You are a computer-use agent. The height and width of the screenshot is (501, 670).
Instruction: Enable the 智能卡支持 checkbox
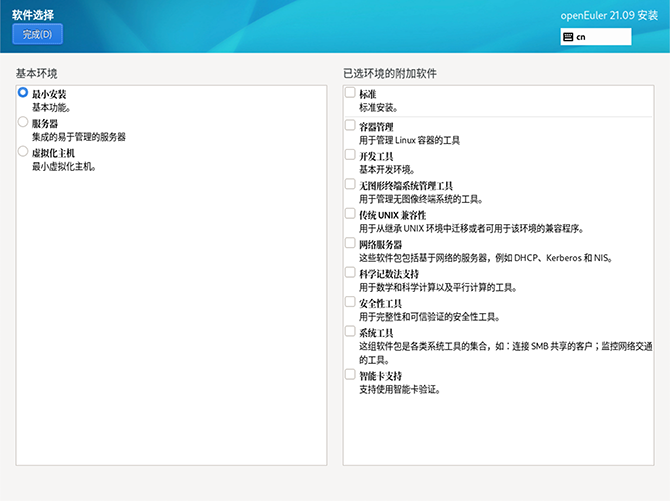[x=350, y=374]
